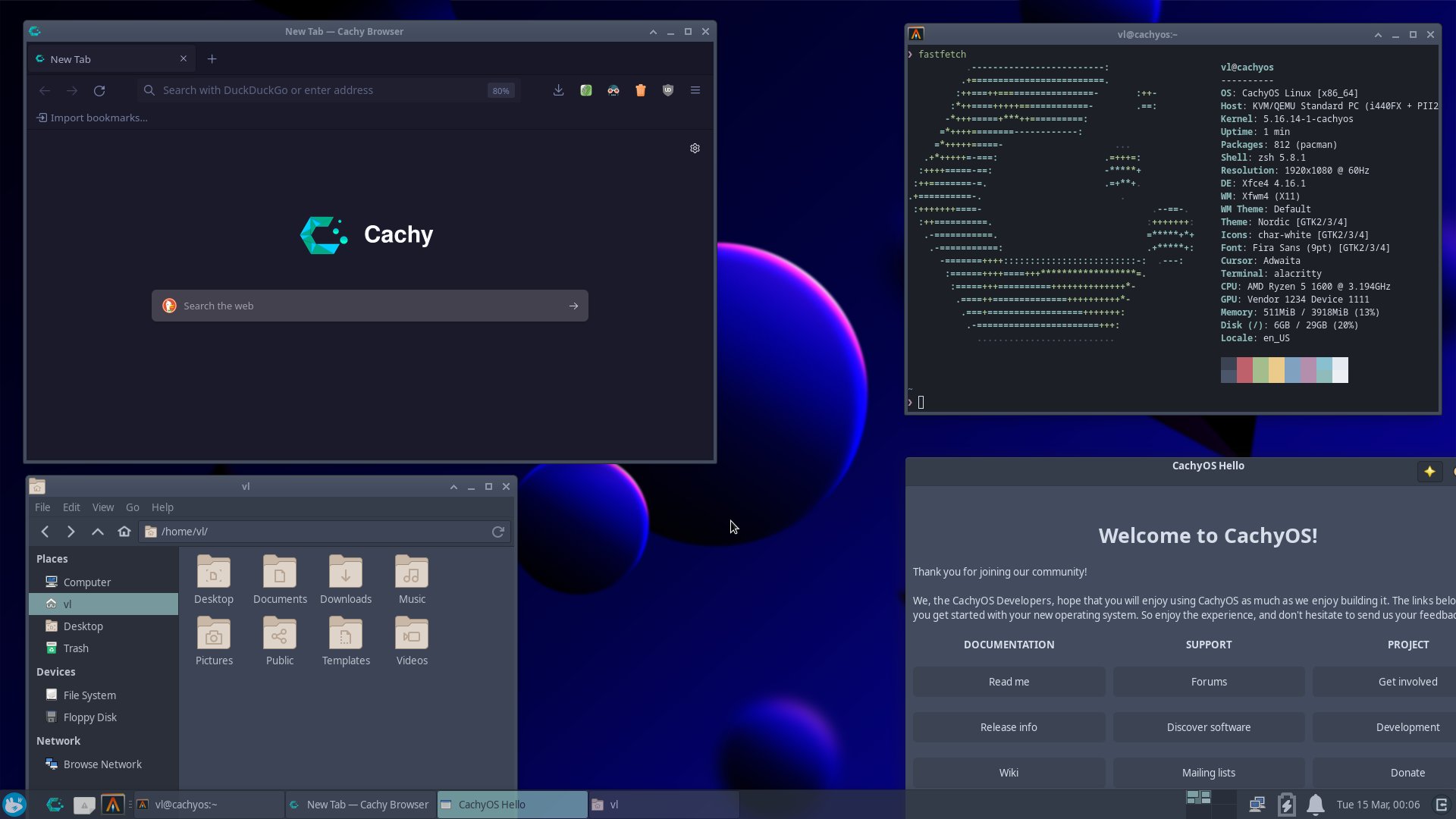Viewport: 1456px width, 819px height.
Task: Open the notification bell in system tray
Action: (1316, 805)
